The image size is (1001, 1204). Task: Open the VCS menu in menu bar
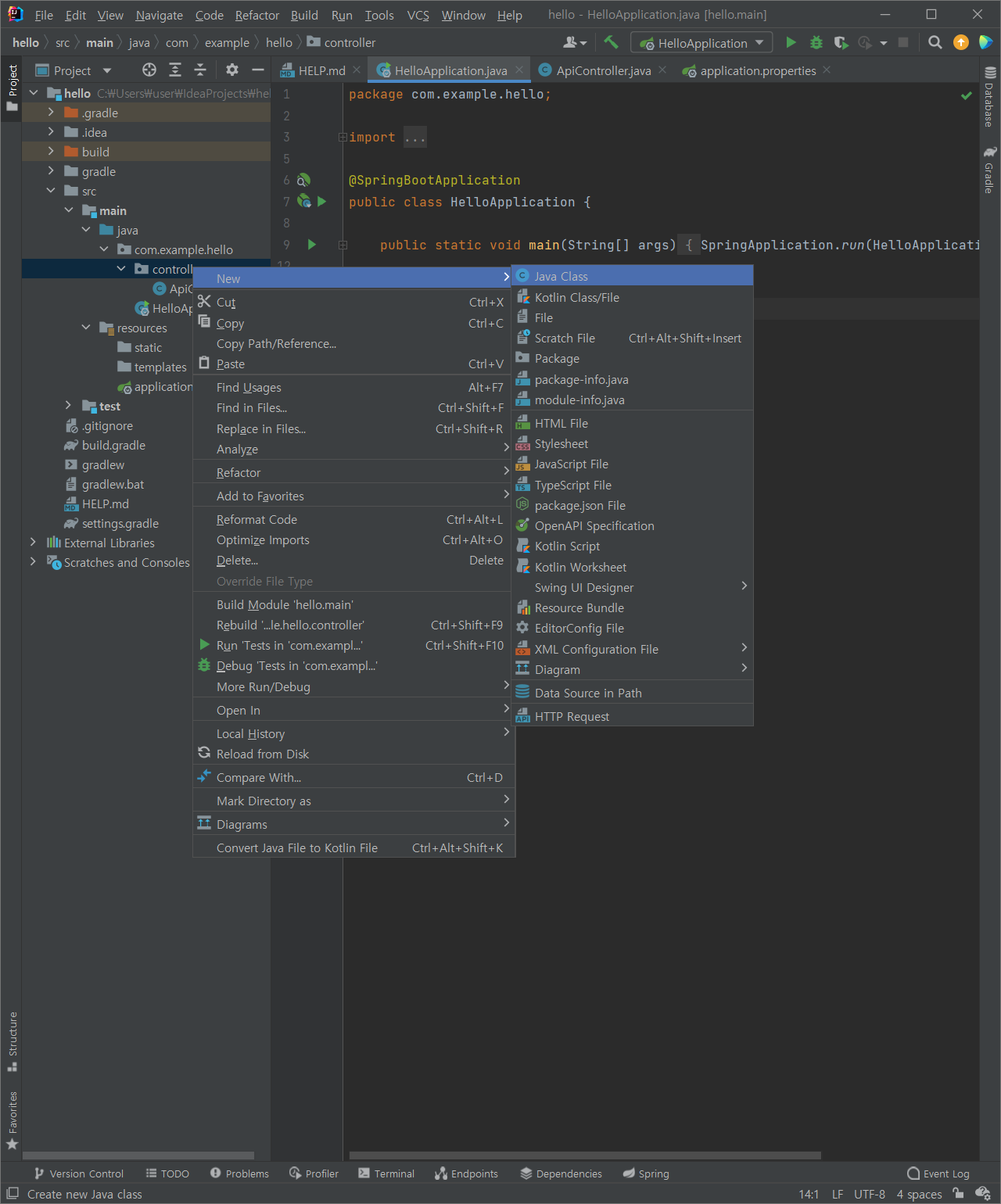tap(418, 16)
